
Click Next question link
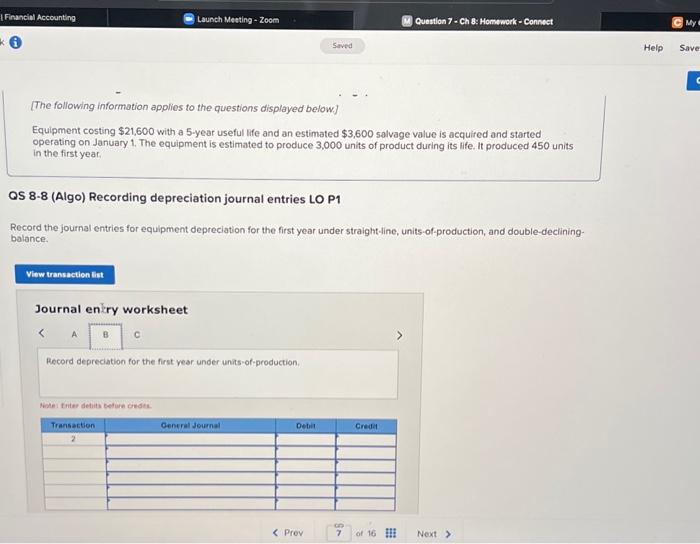[434, 534]
